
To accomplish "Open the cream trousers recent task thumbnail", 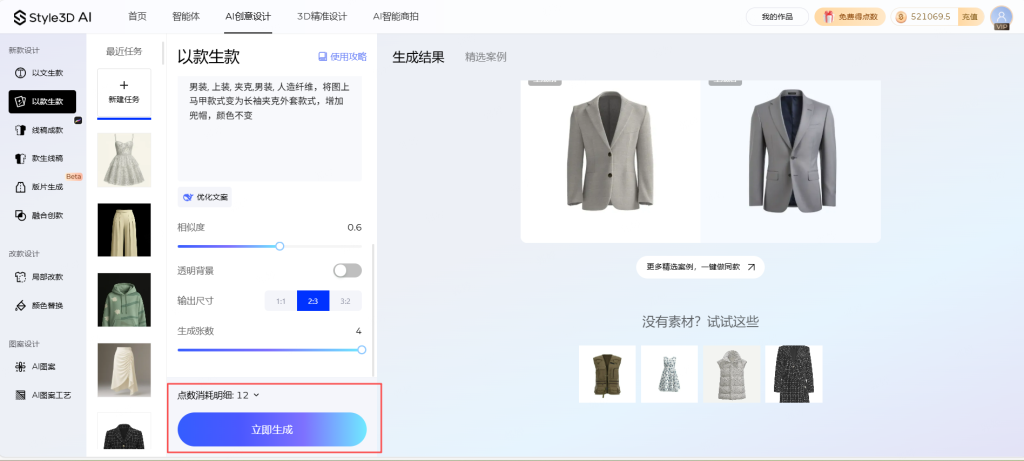I will coord(124,230).
